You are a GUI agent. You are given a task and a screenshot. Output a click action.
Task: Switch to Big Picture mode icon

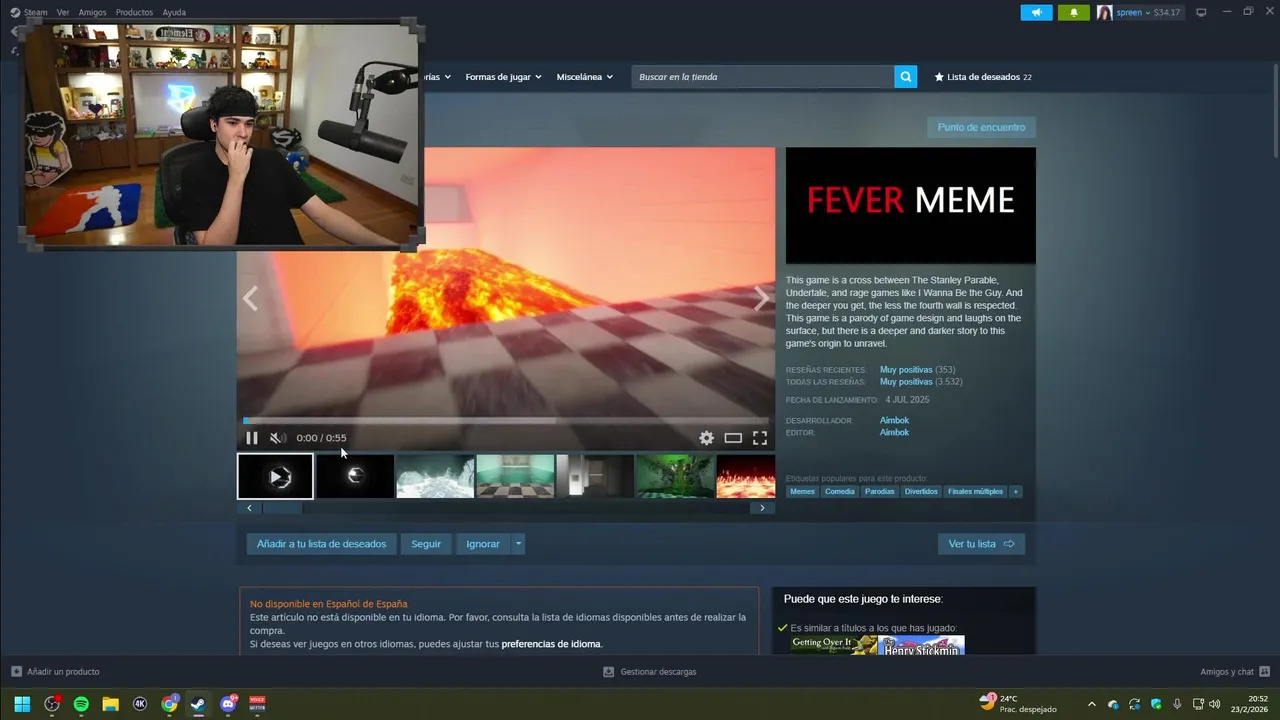tap(1201, 12)
